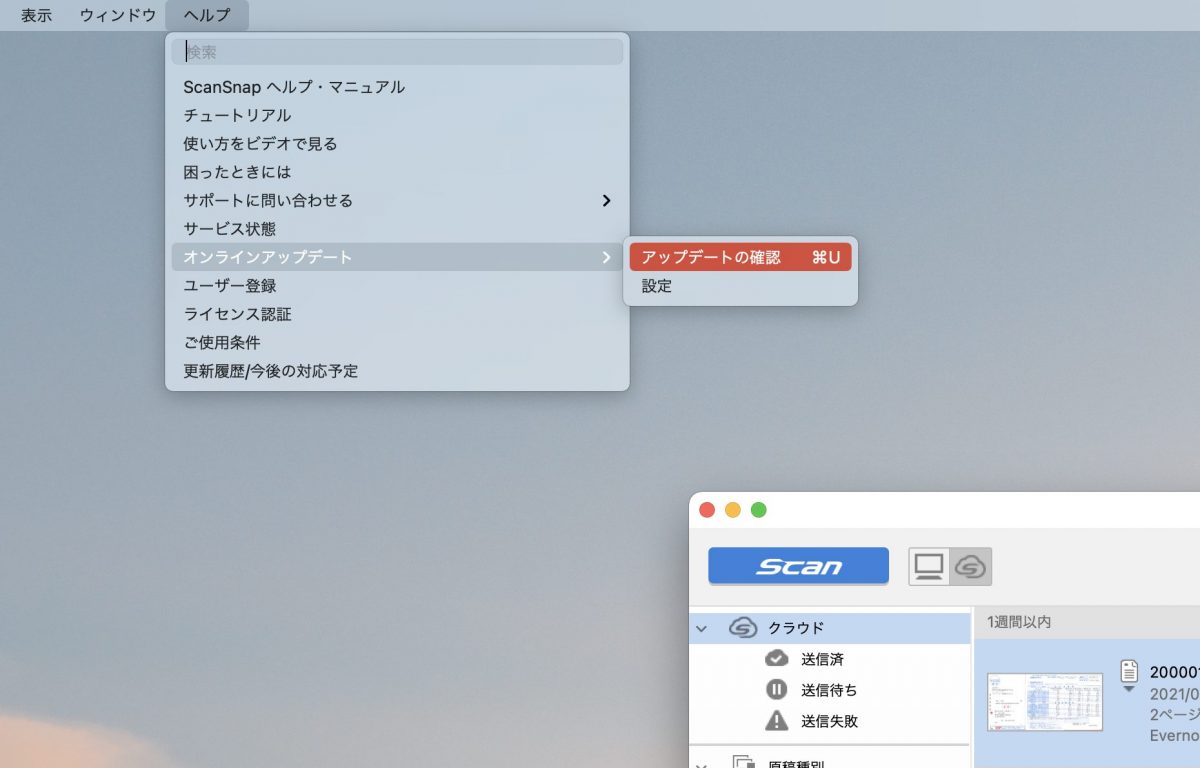Switch to cloud view icon
Viewport: 1200px width, 768px height.
[970, 566]
